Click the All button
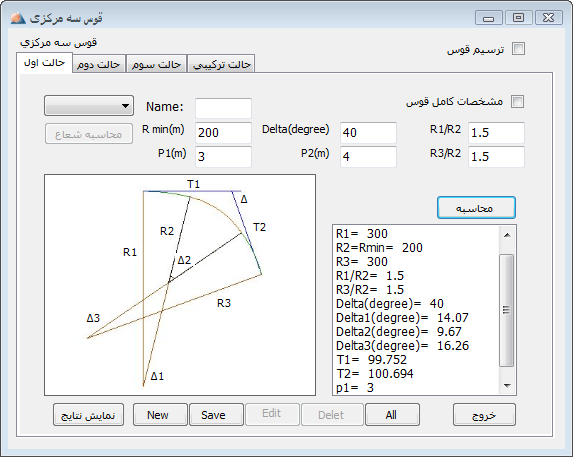The image size is (573, 457). (392, 415)
